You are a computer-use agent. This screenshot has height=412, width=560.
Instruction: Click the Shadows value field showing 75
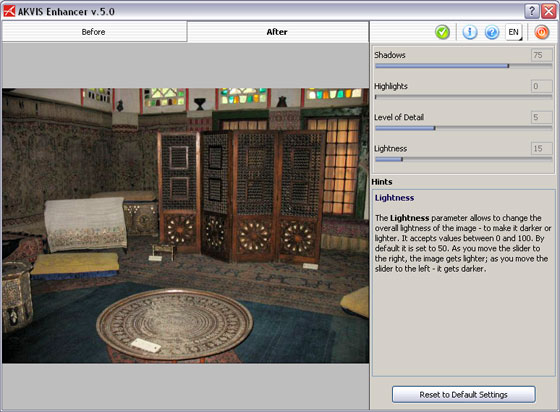541,55
